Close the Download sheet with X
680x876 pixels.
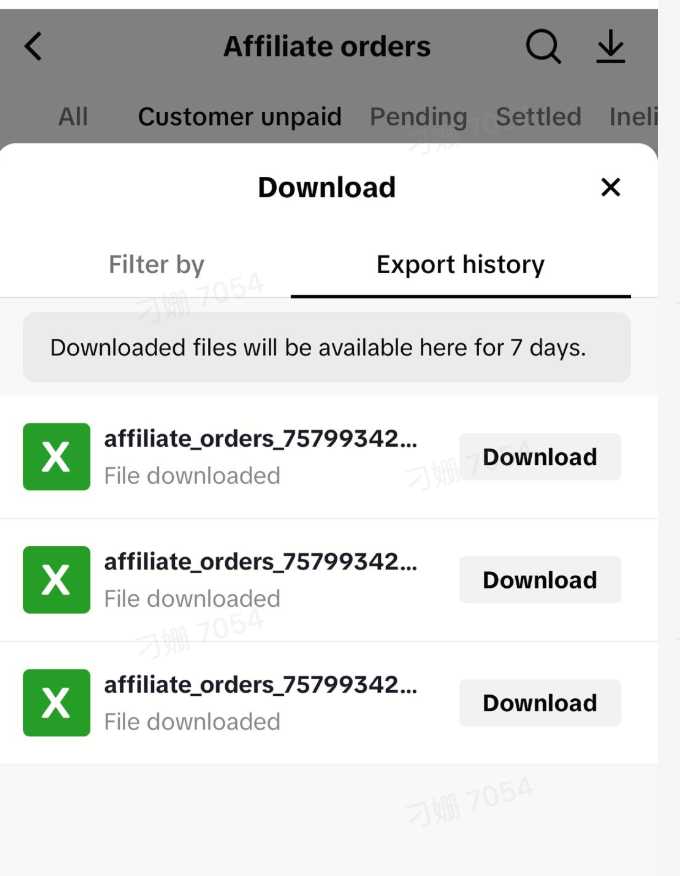pyautogui.click(x=610, y=187)
